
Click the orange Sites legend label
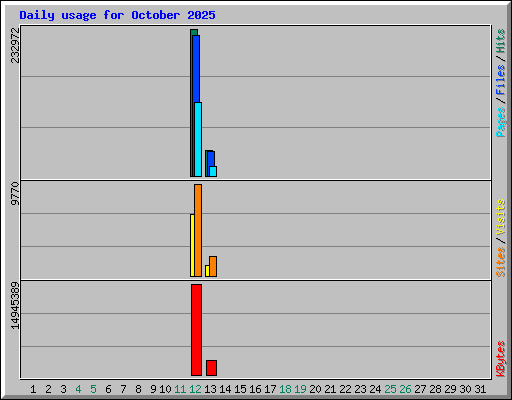click(x=501, y=262)
